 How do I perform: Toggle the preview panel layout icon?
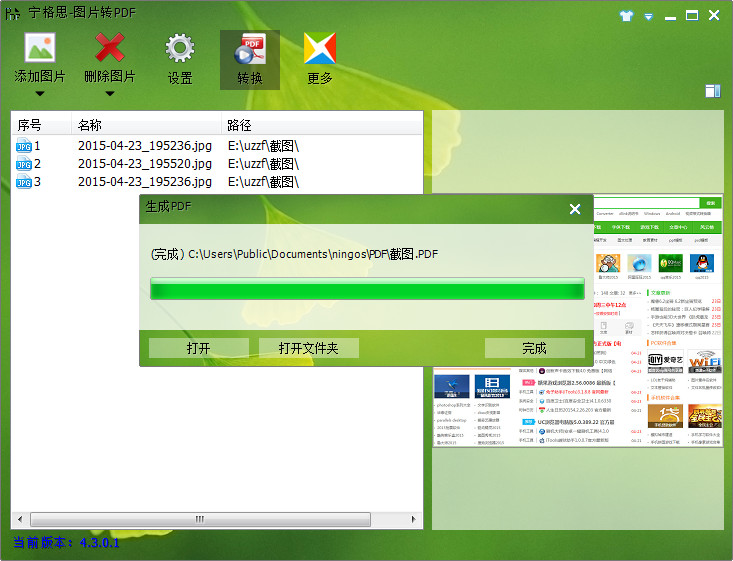713,91
